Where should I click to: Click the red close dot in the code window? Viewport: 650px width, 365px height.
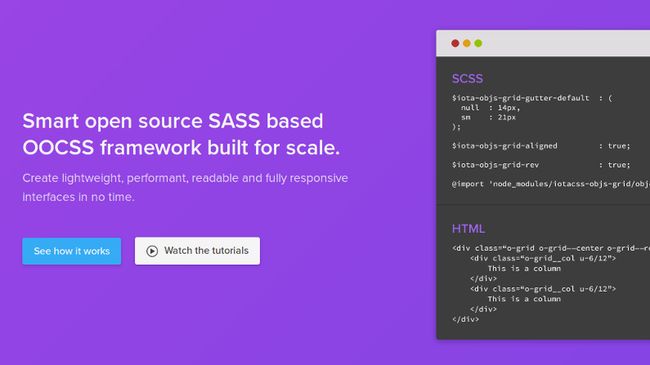455,43
